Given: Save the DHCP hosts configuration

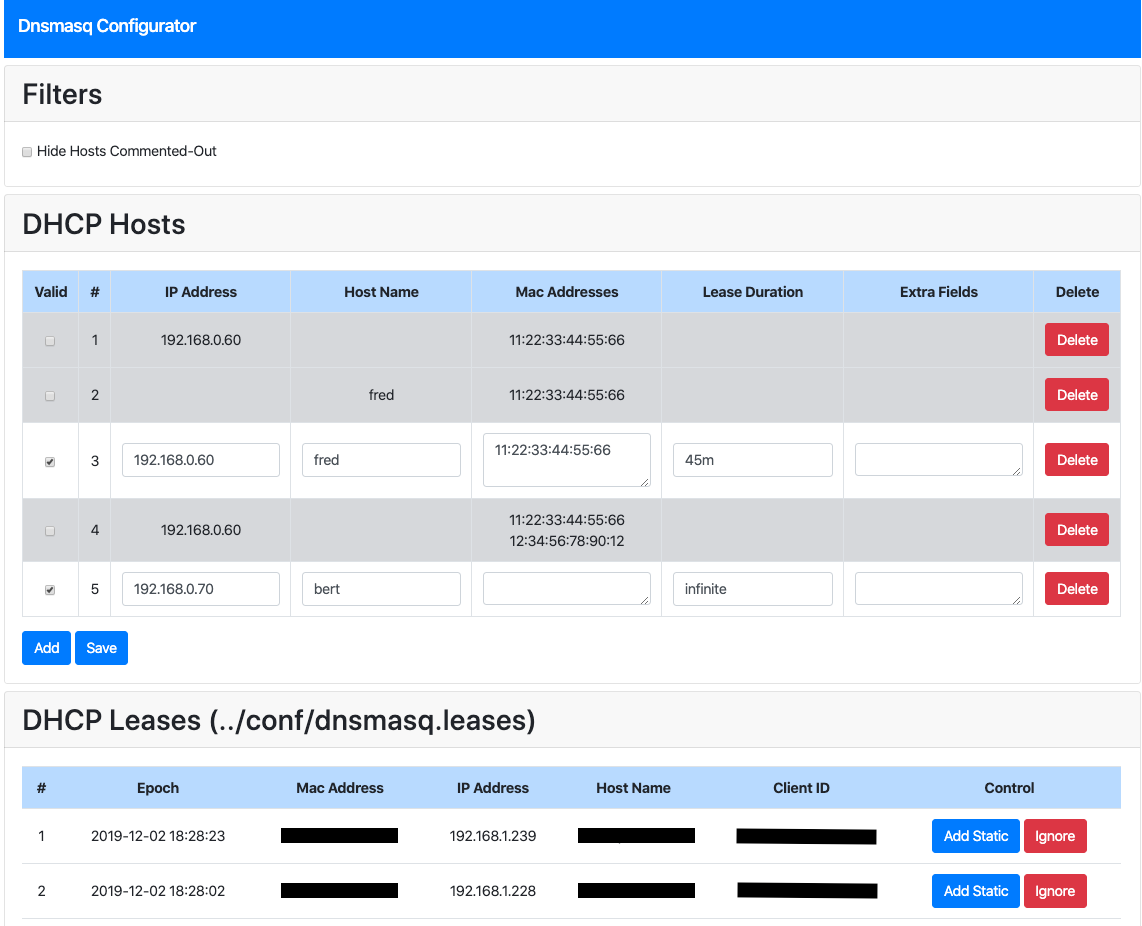Looking at the screenshot, I should tap(101, 648).
